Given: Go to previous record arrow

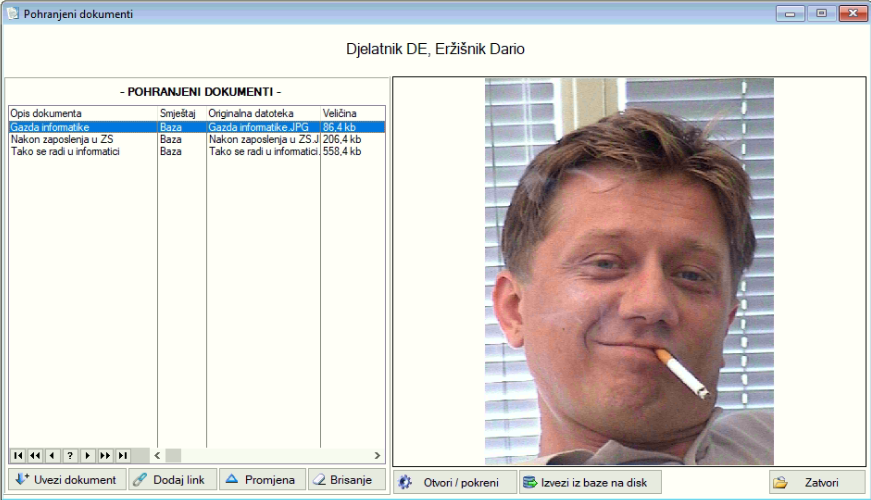Looking at the screenshot, I should 52,456.
